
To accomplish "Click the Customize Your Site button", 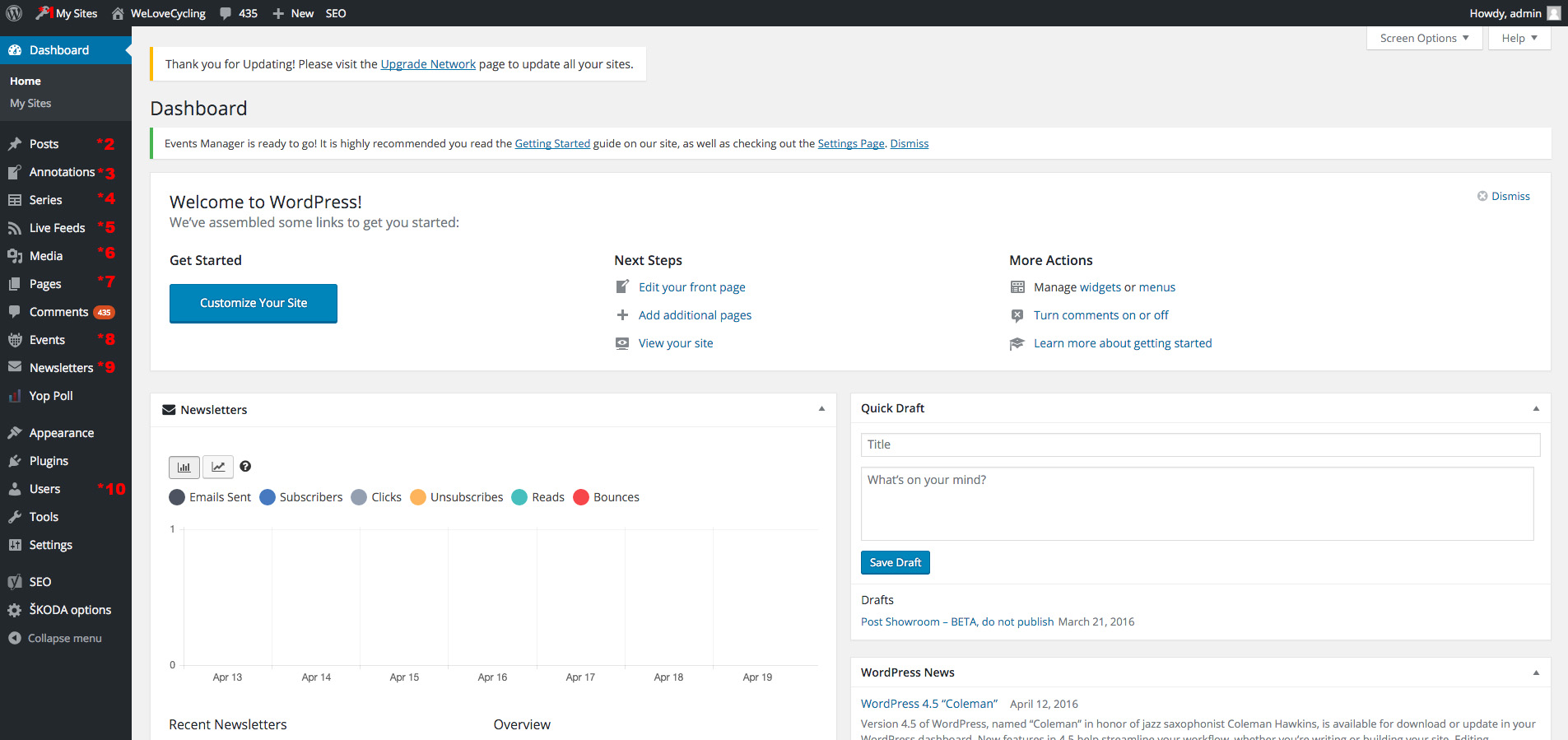I will coord(254,303).
